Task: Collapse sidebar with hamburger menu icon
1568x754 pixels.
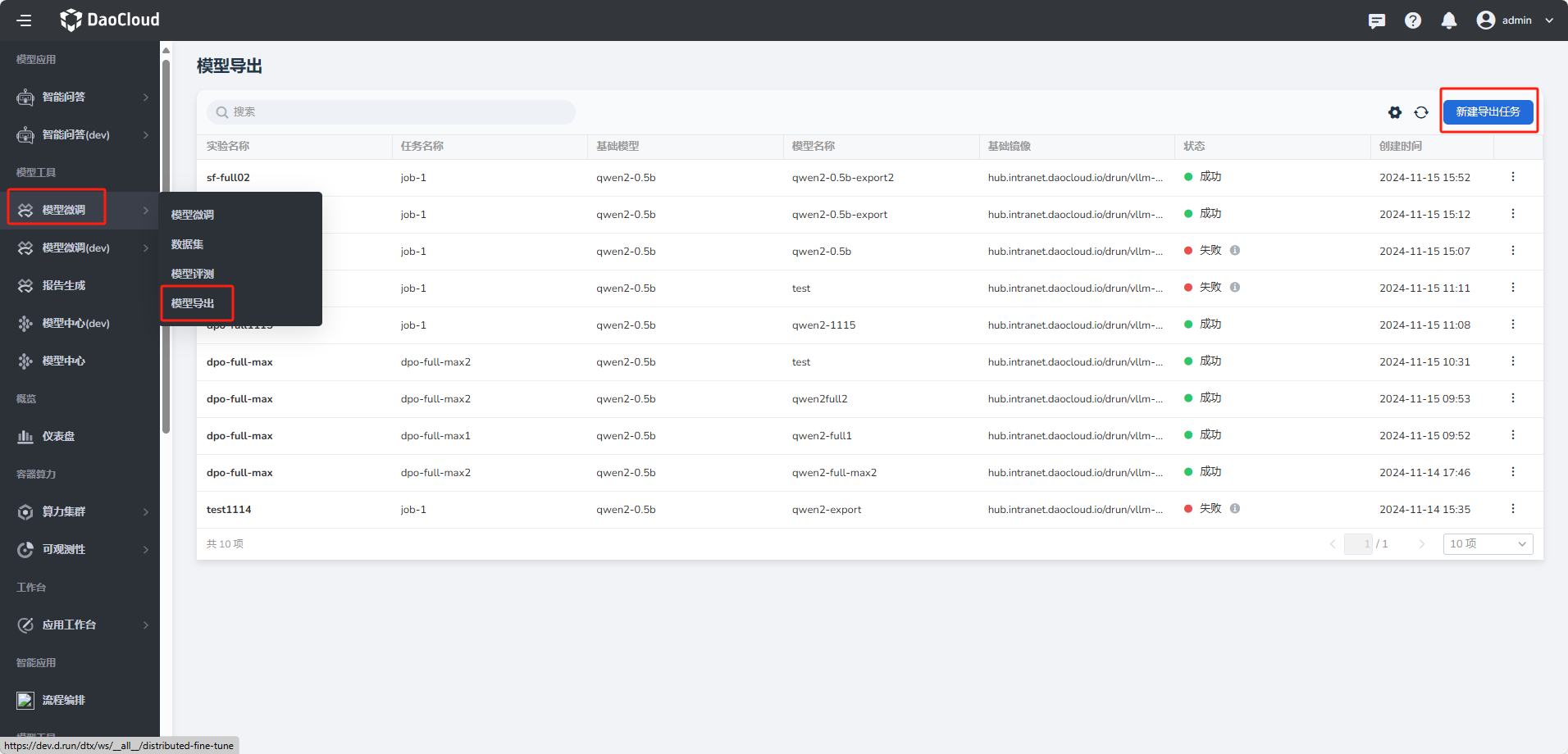Action: (x=25, y=20)
